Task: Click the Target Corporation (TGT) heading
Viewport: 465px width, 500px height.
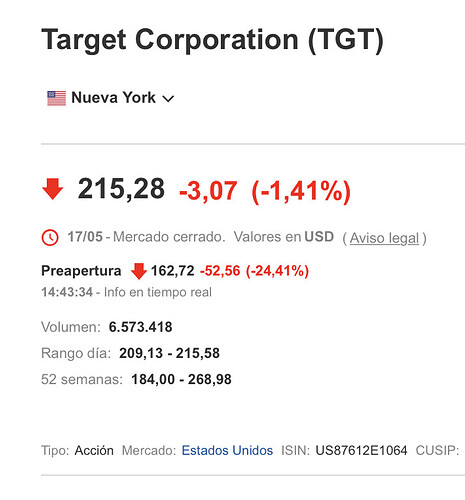Action: point(212,40)
